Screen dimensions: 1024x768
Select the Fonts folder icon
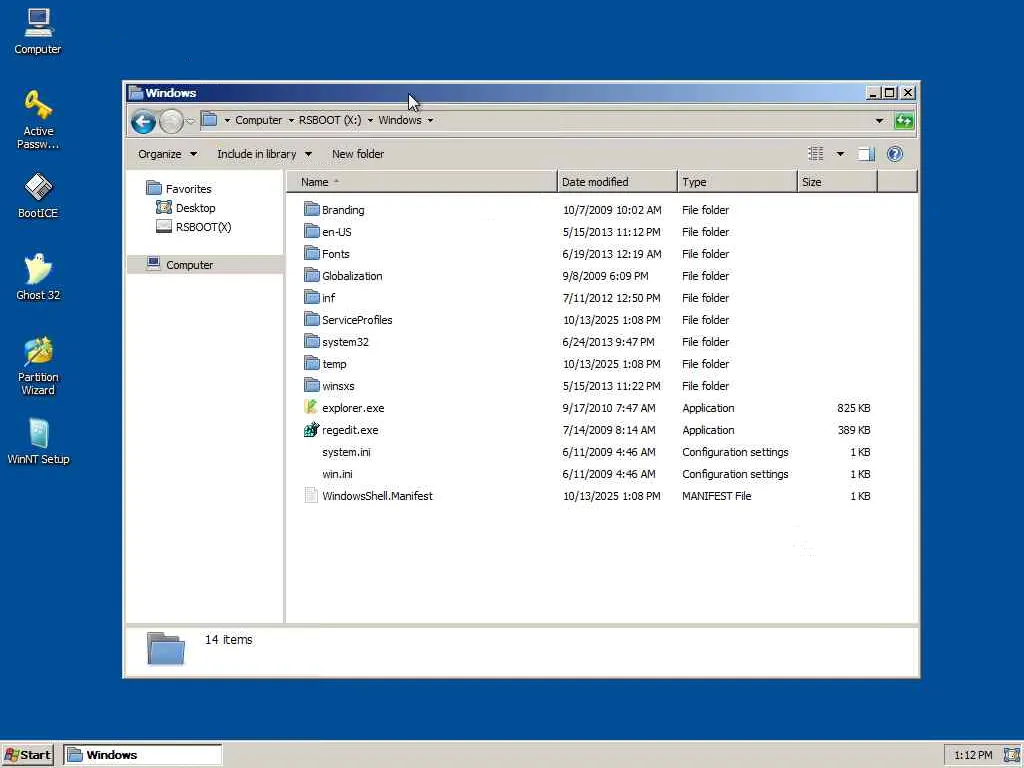(x=312, y=253)
